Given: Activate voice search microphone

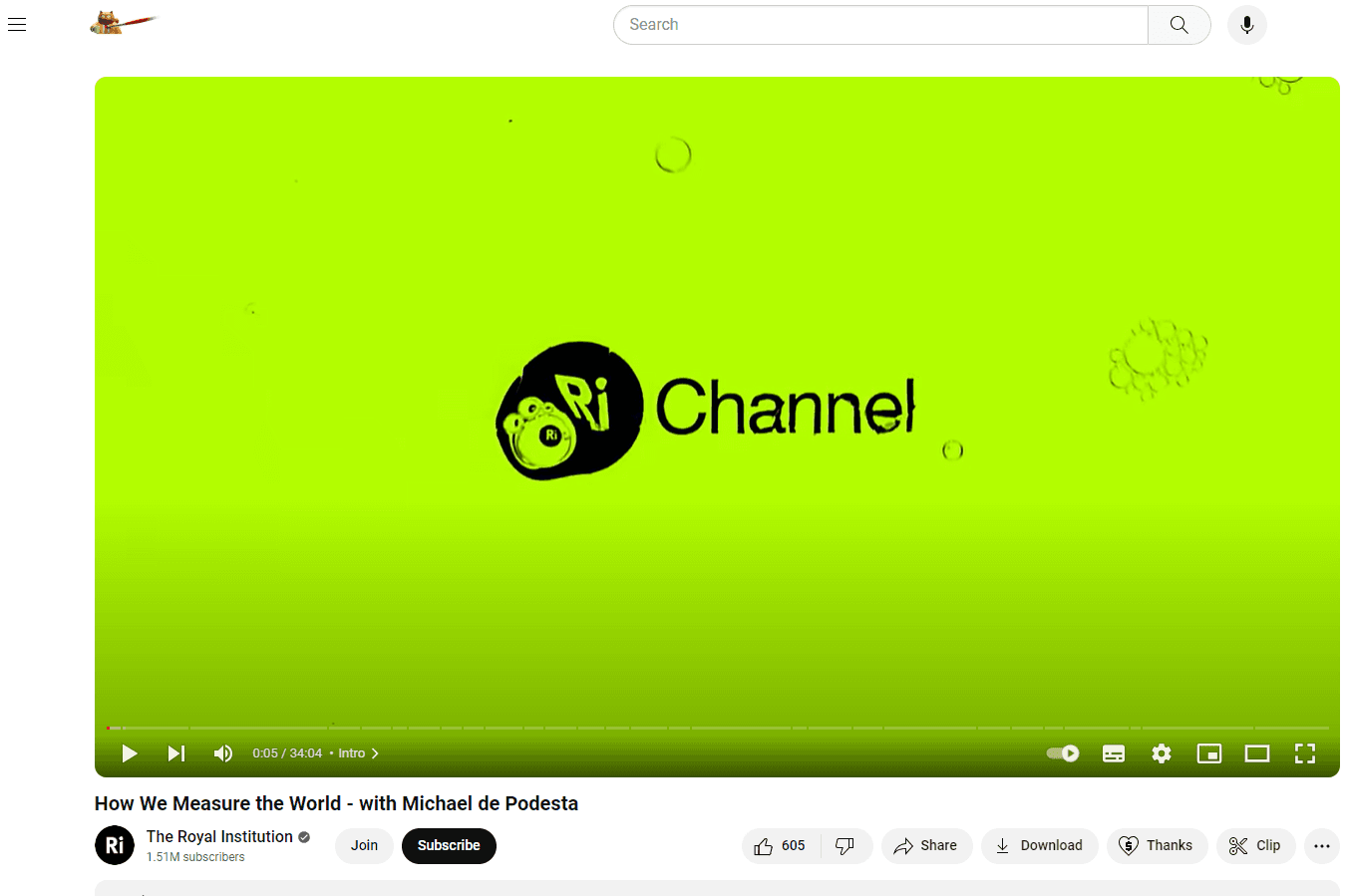Looking at the screenshot, I should pos(1246,25).
